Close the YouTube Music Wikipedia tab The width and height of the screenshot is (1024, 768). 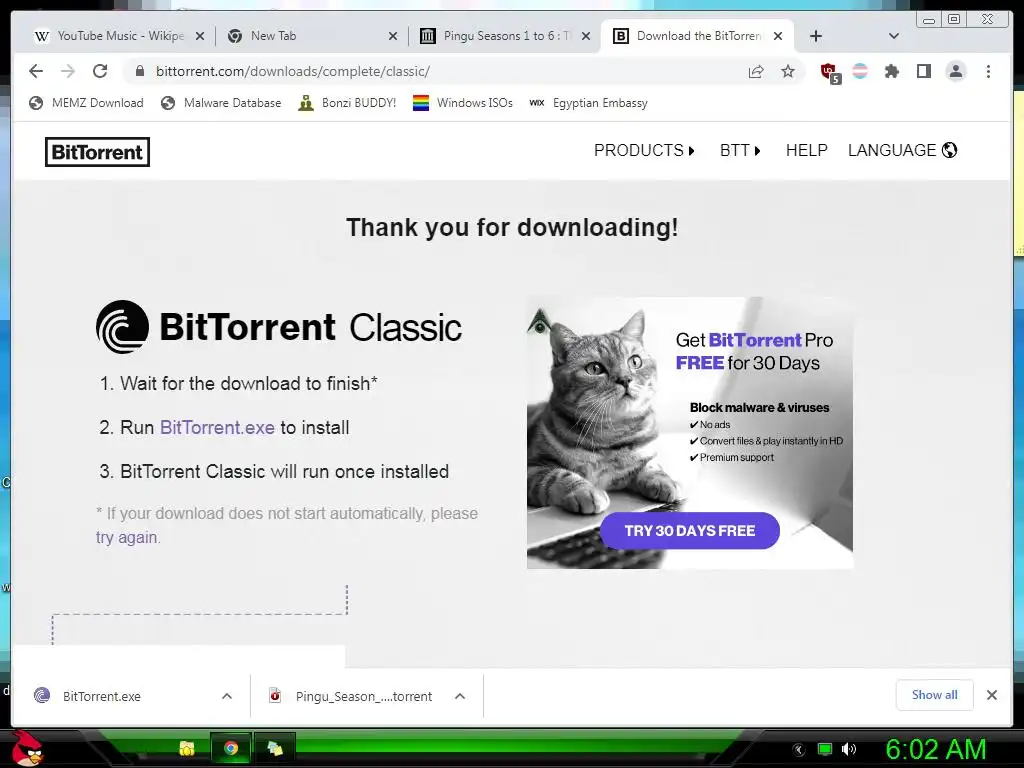[x=200, y=37]
